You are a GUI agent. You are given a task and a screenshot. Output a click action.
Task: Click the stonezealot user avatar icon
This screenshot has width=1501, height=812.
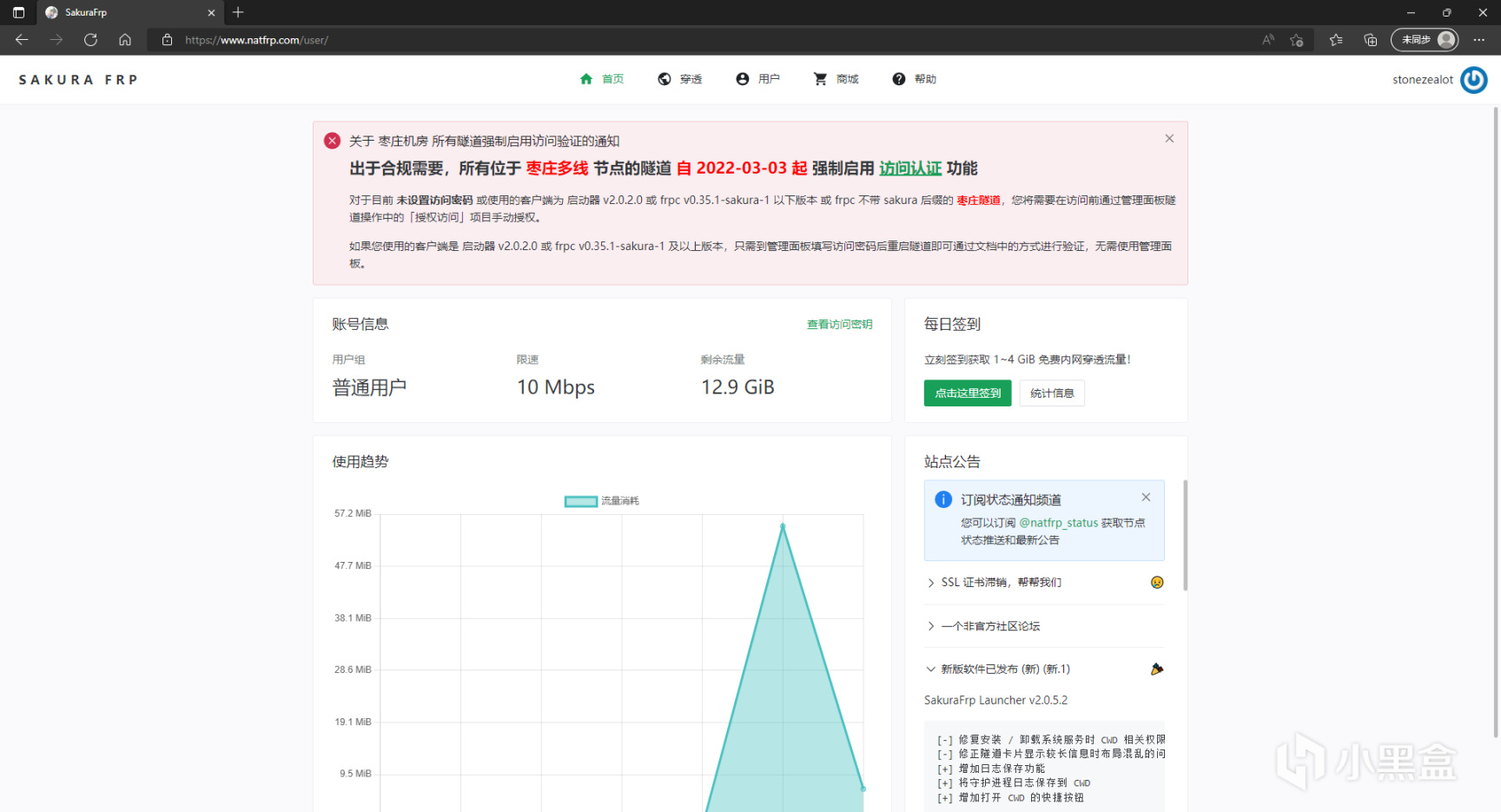coord(1474,80)
